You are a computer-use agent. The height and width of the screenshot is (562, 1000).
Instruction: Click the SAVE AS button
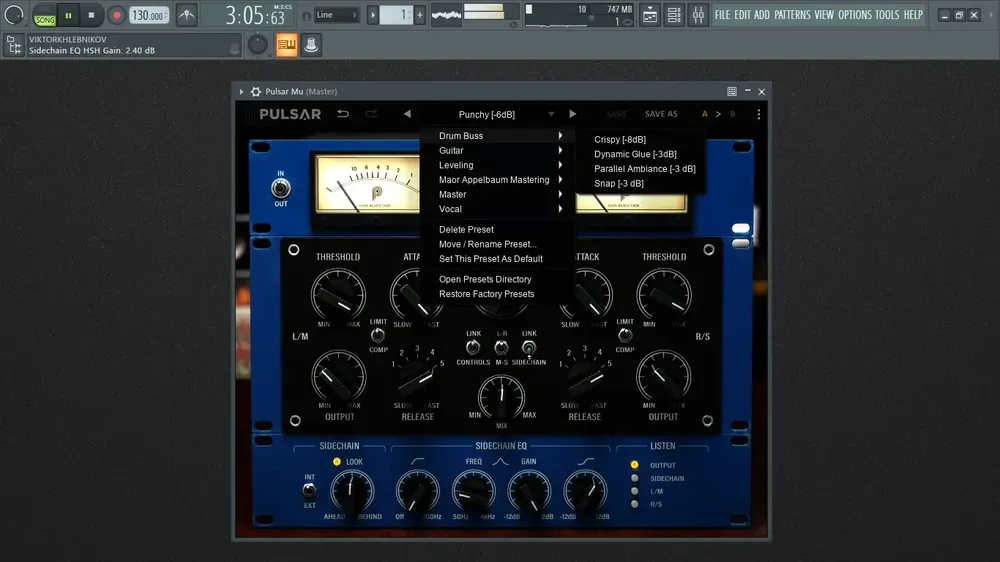pos(661,114)
